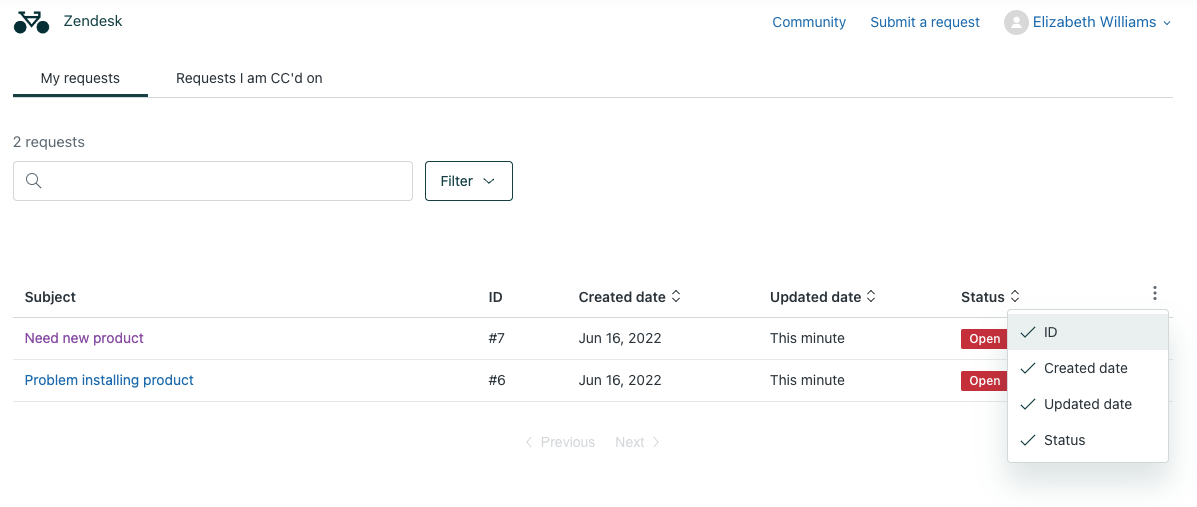
Task: Sort by Updated date arrows icon
Action: [x=871, y=297]
